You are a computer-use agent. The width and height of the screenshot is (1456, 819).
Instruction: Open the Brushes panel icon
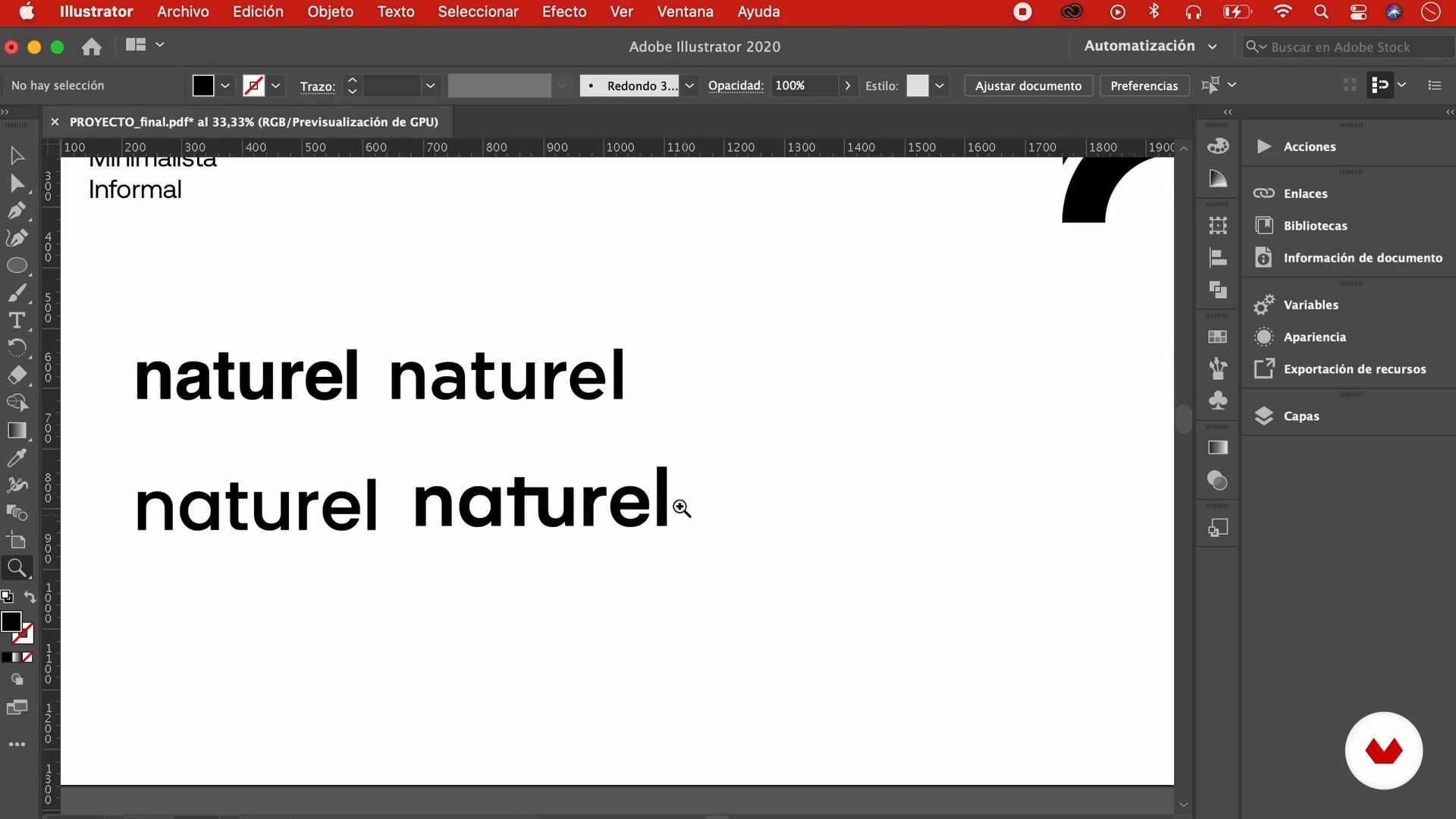[1218, 369]
